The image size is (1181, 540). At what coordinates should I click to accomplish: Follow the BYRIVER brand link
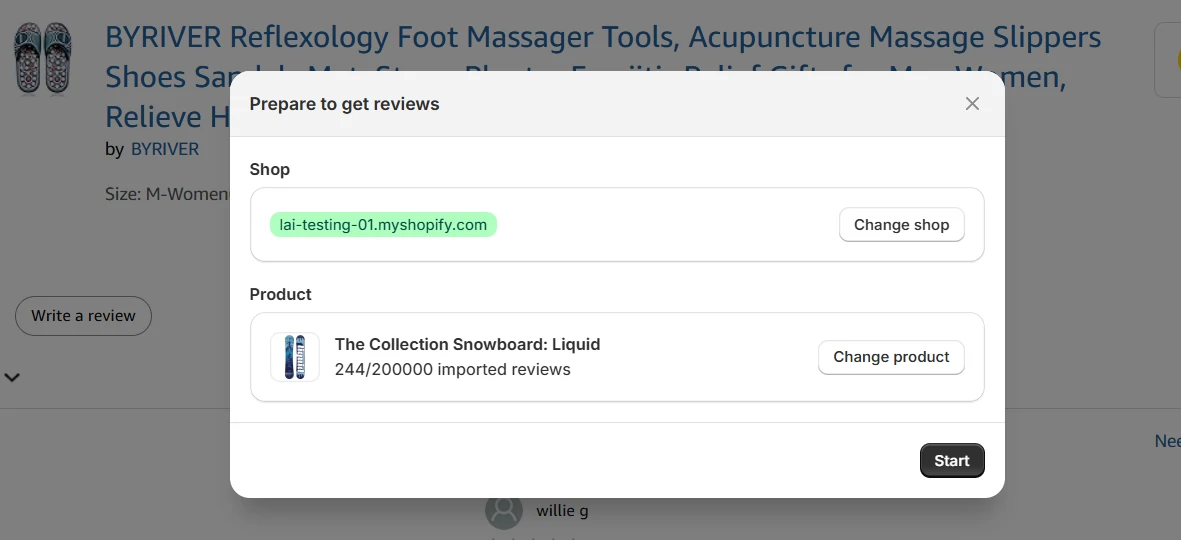[165, 149]
